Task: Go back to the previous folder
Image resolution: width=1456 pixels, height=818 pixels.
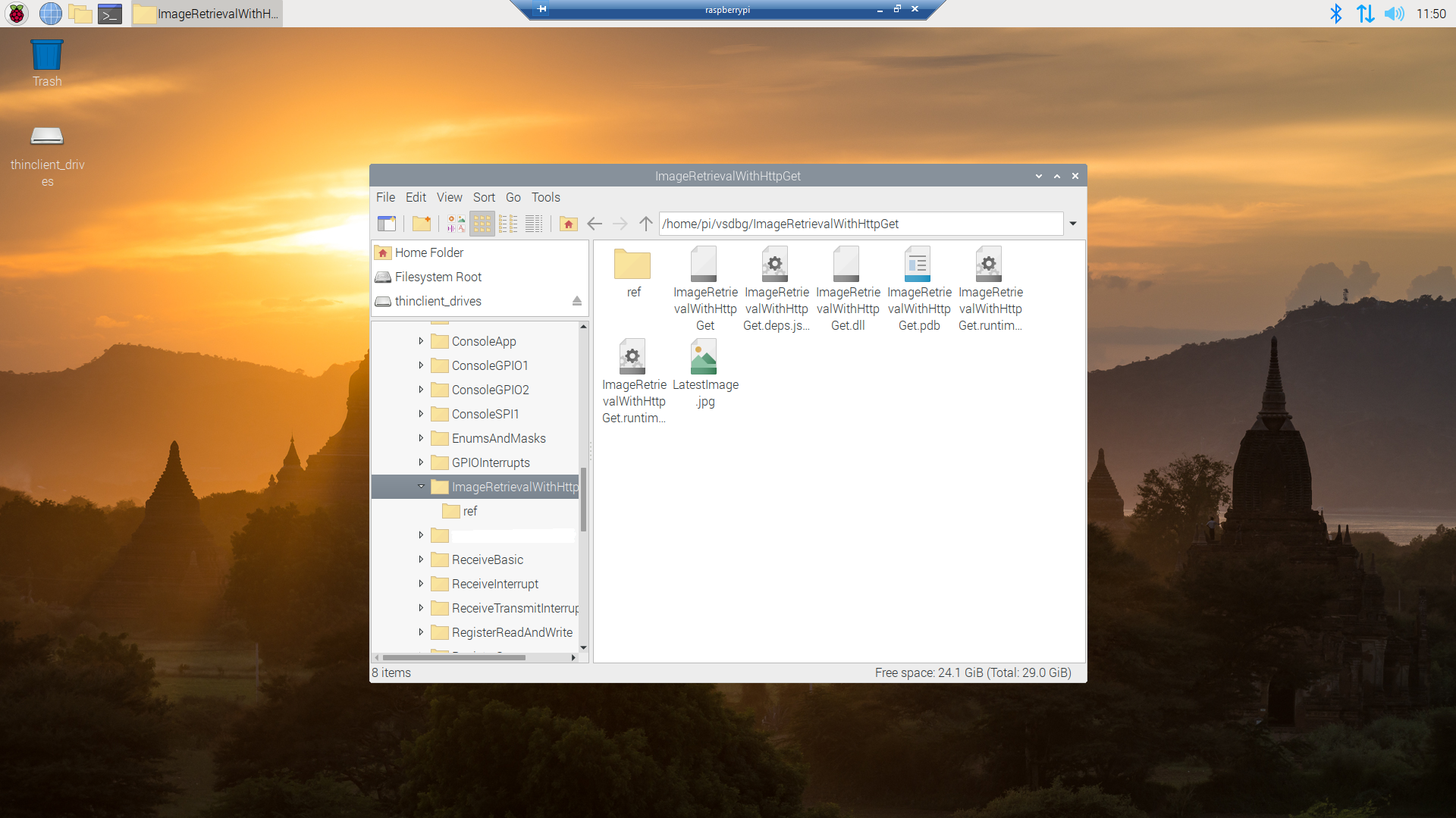Action: coord(595,224)
